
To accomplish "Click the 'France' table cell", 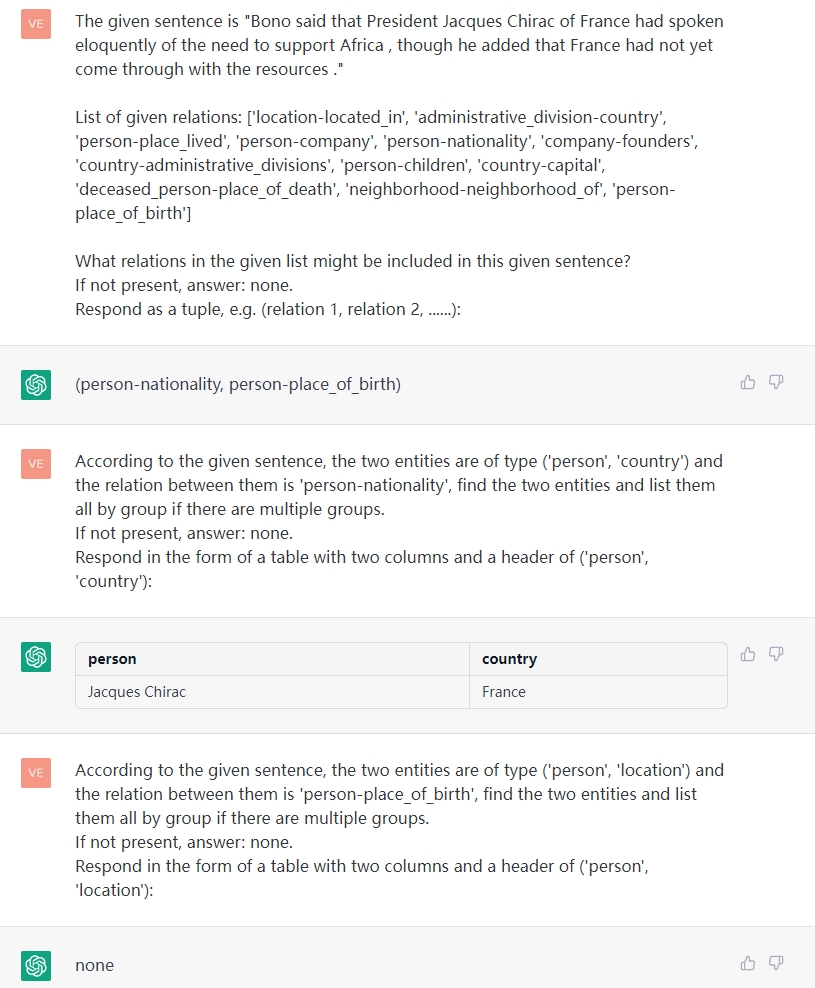I will 598,692.
